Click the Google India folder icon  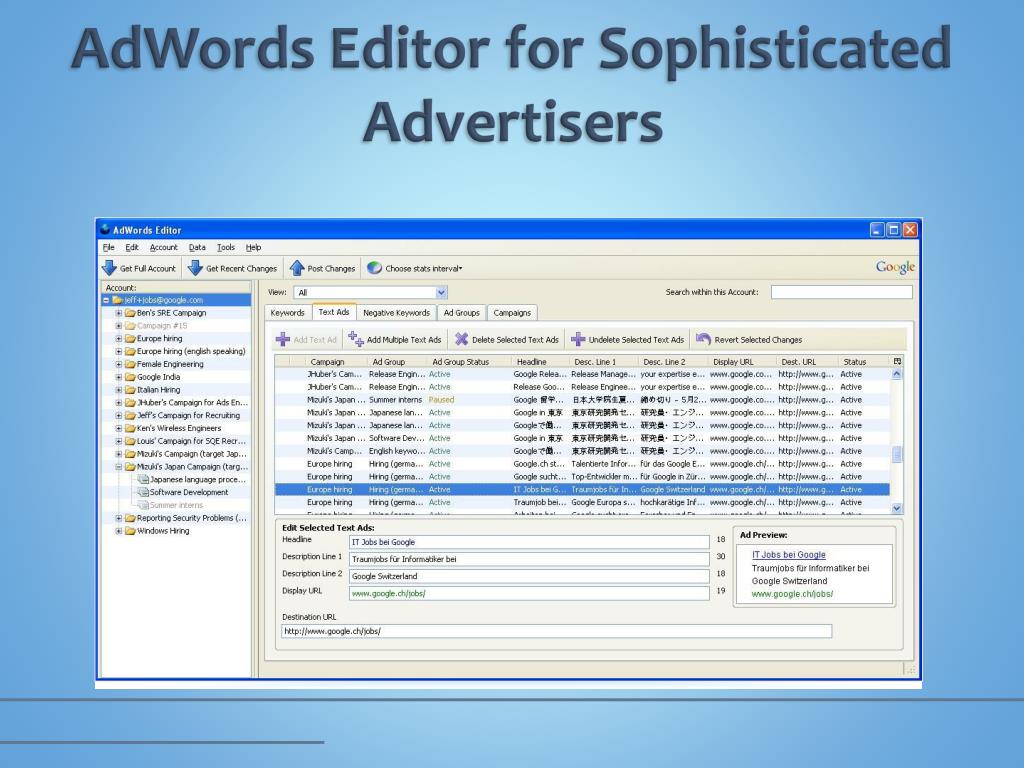[130, 377]
